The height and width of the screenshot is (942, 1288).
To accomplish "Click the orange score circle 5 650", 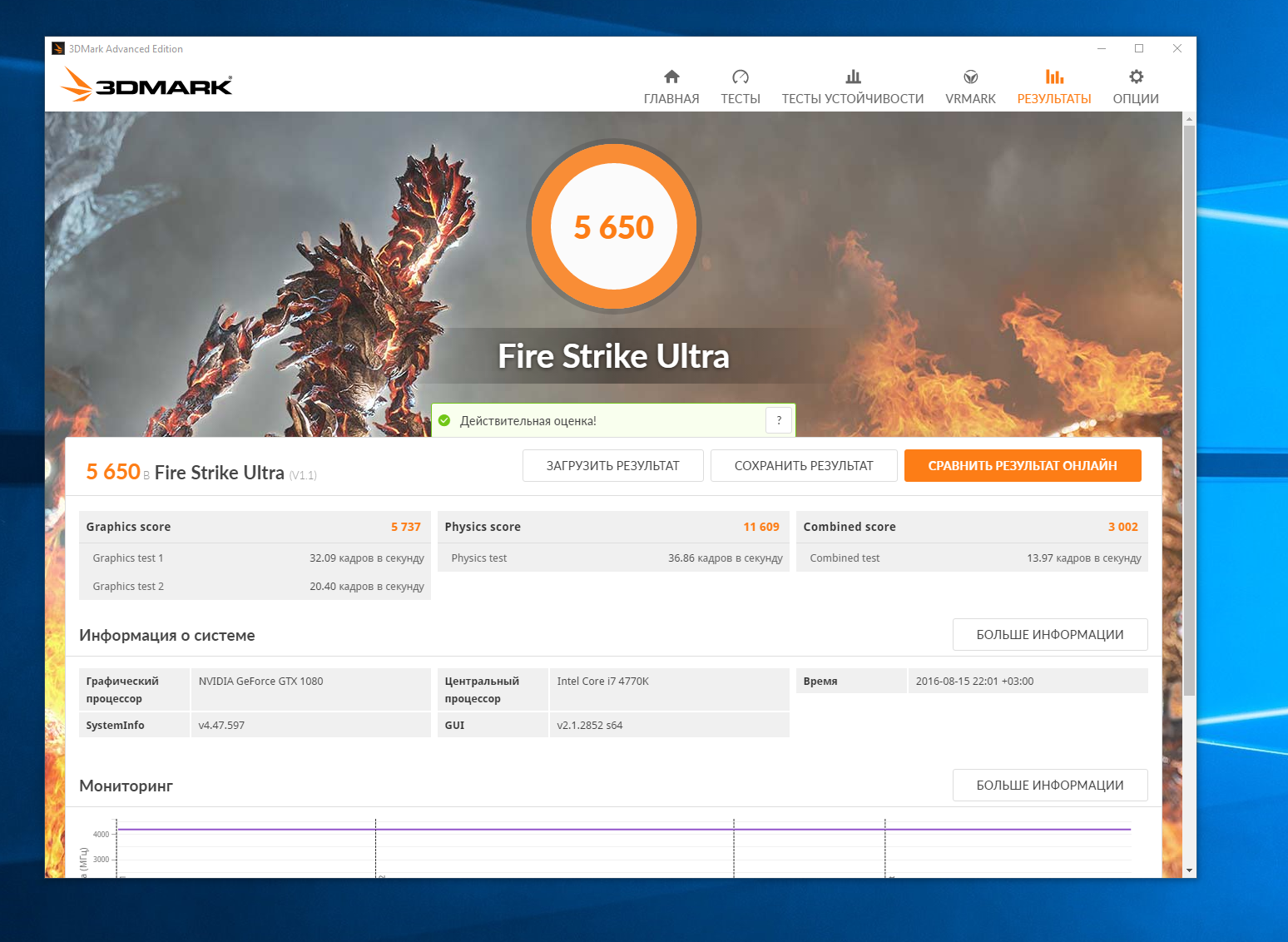I will pos(614,226).
